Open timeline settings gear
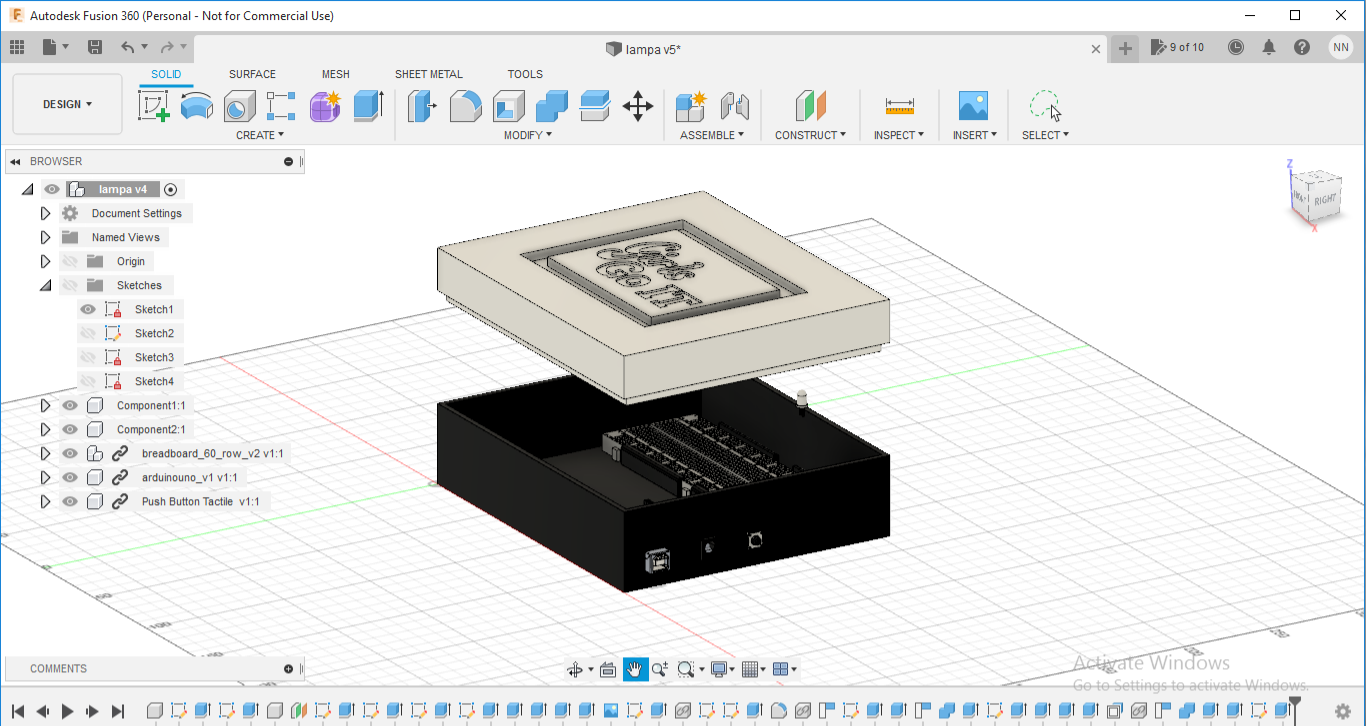 pos(1343,711)
